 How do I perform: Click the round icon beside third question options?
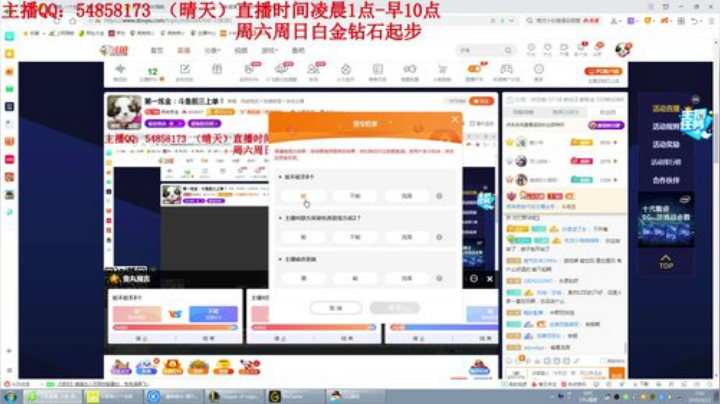click(x=439, y=278)
